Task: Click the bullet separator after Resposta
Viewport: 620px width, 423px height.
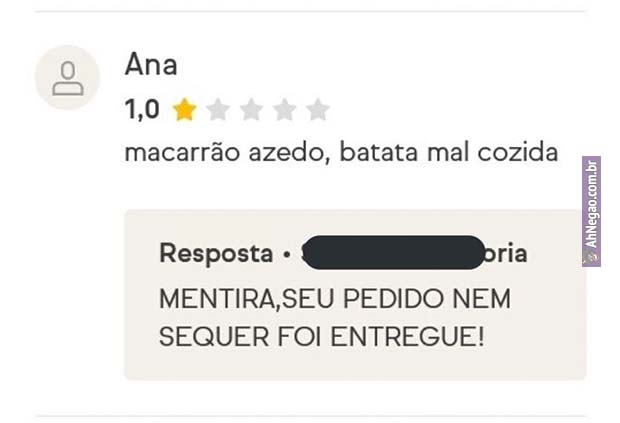Action: point(287,254)
